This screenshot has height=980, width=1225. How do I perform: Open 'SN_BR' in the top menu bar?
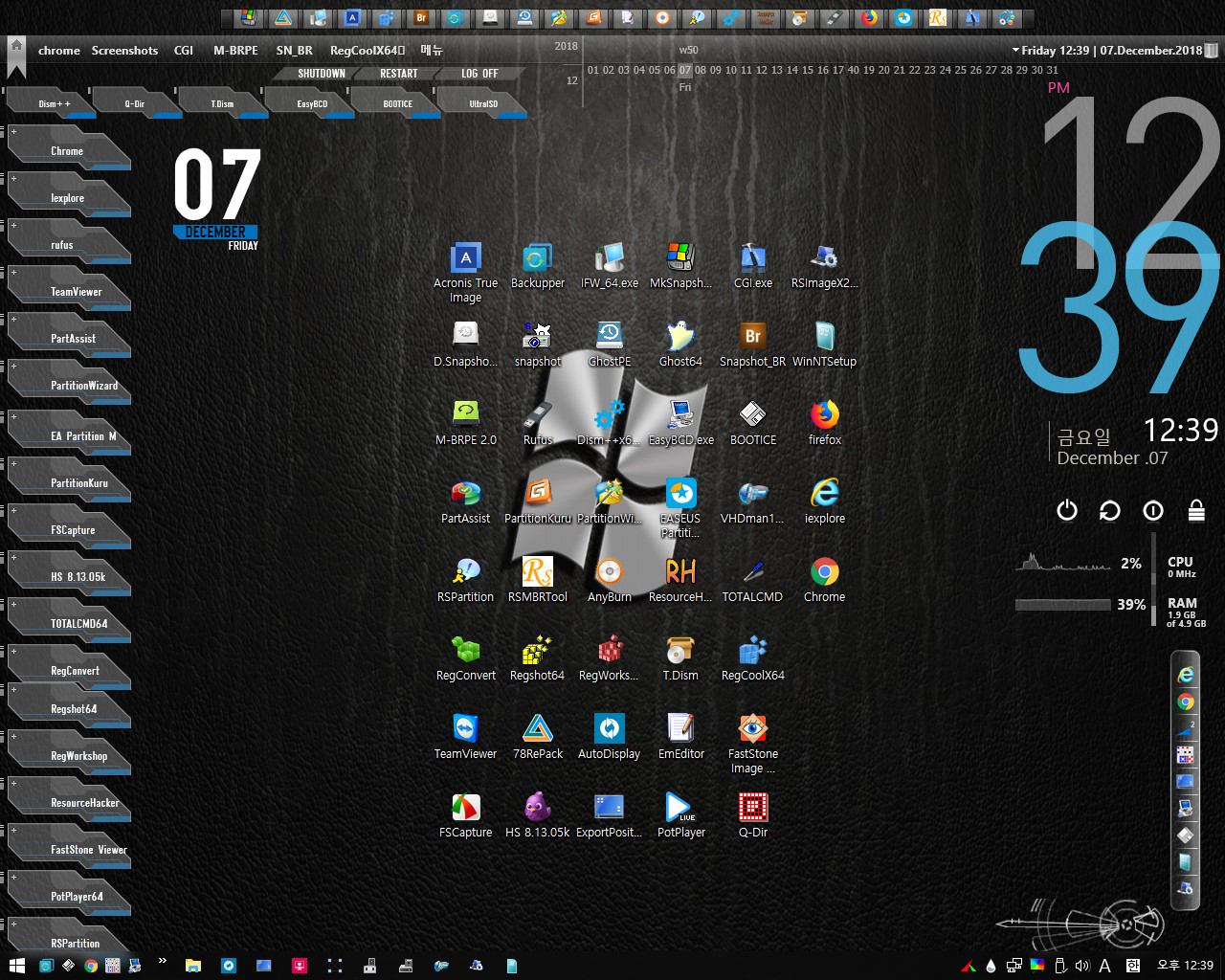294,51
